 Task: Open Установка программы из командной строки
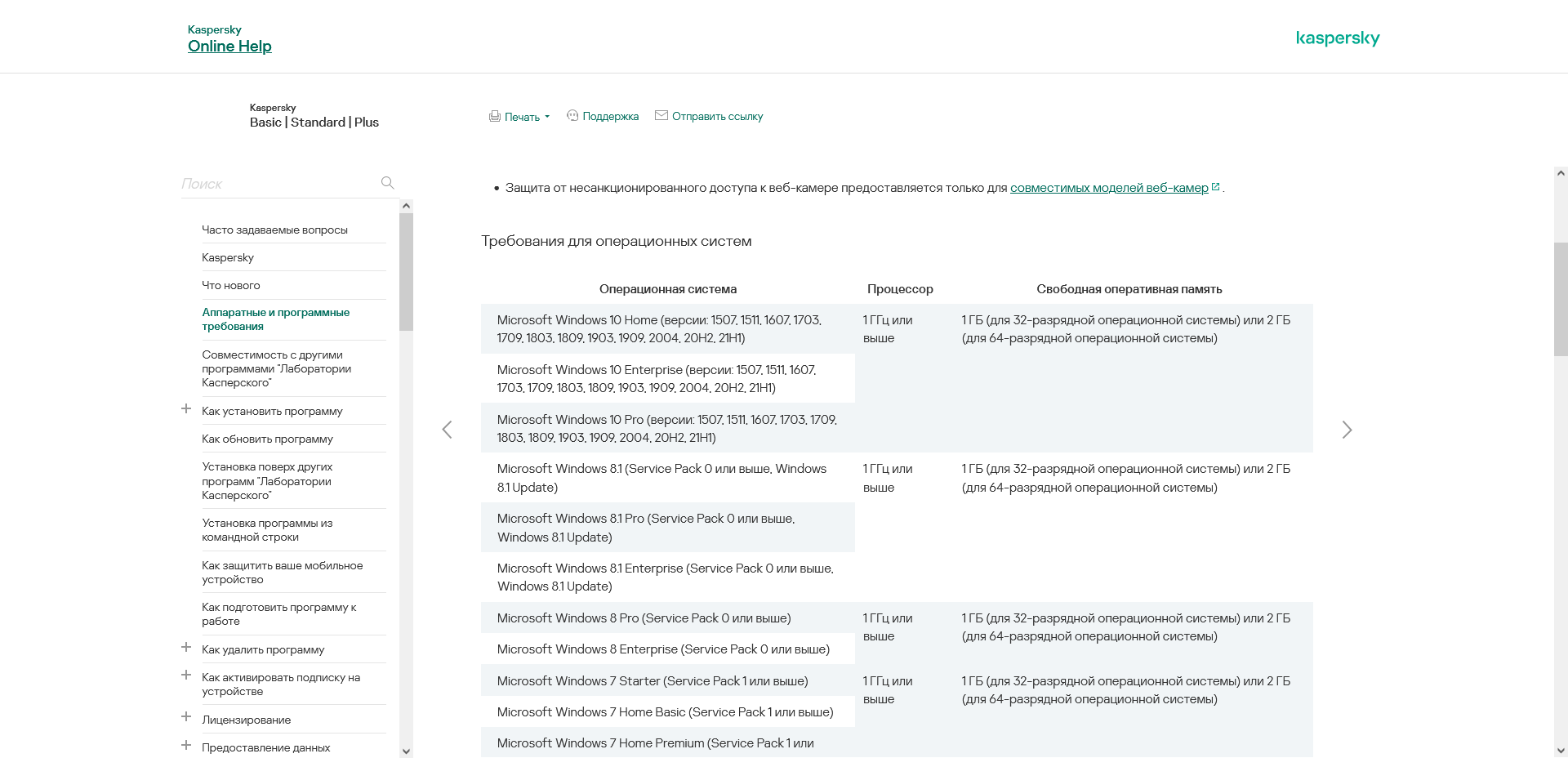point(267,530)
